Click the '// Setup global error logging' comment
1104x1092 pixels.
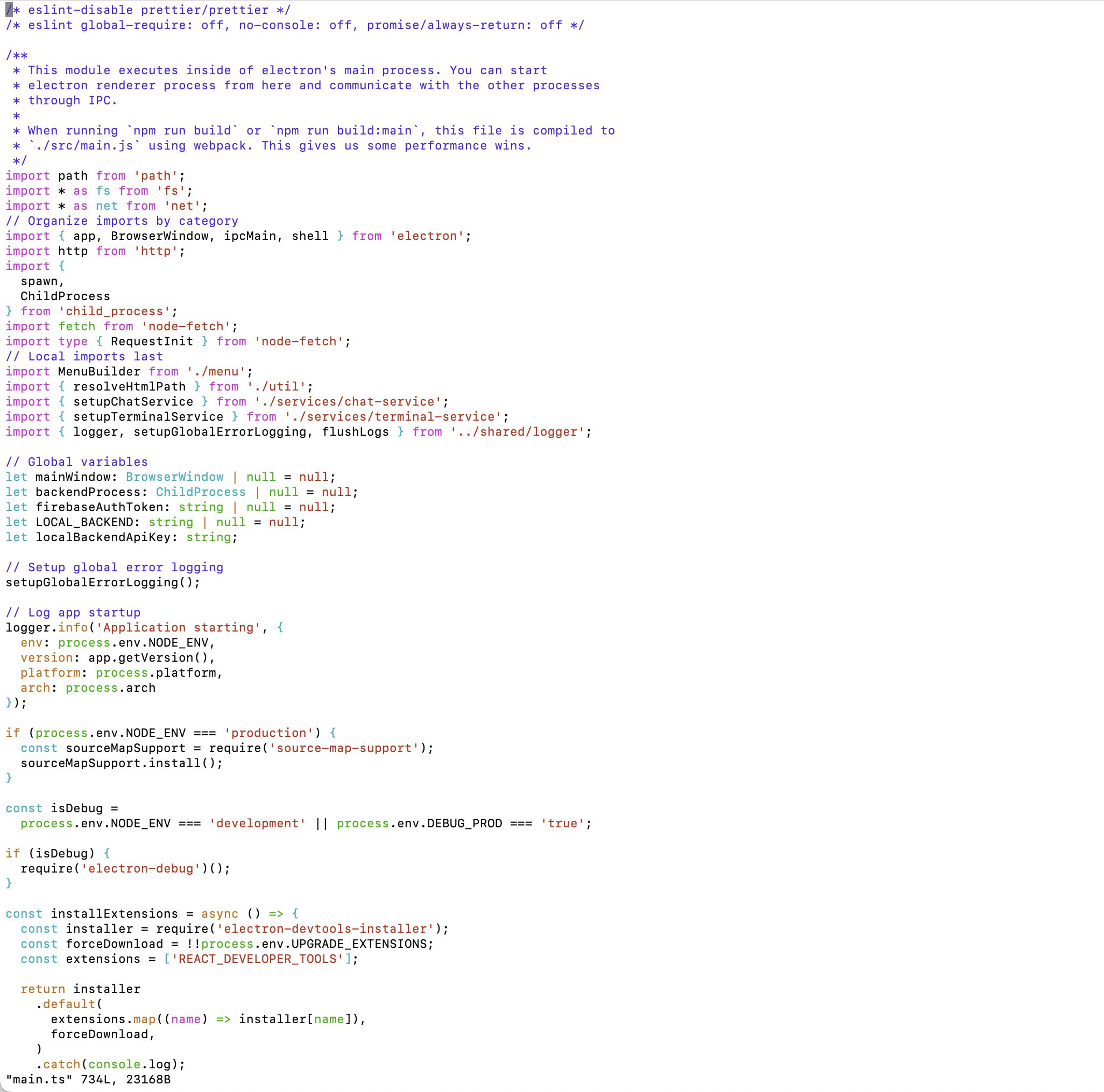114,567
